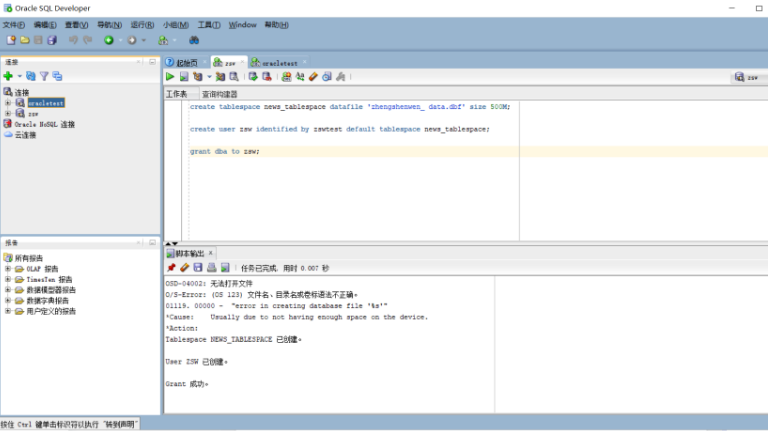Click the 'grant dba to zsw;' line in editor

(x=225, y=151)
